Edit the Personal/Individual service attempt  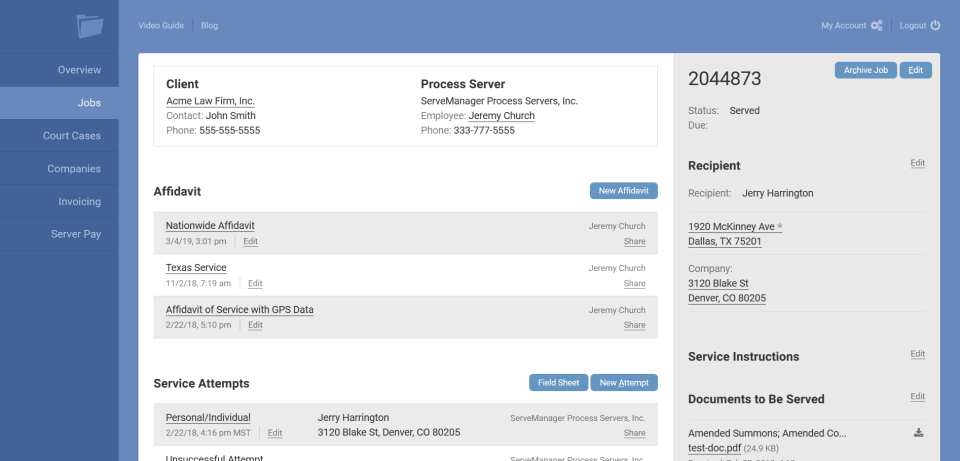pos(275,433)
